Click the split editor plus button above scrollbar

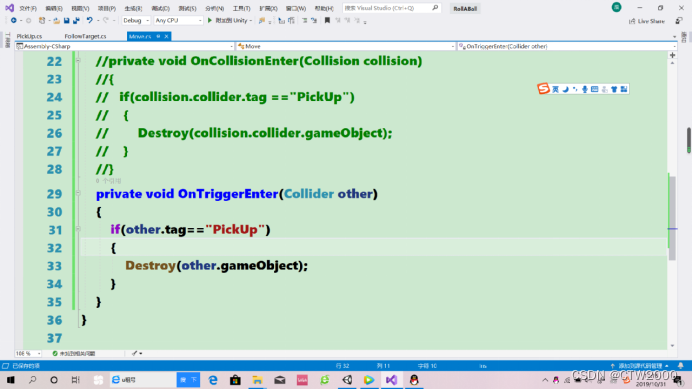pyautogui.click(x=672, y=55)
